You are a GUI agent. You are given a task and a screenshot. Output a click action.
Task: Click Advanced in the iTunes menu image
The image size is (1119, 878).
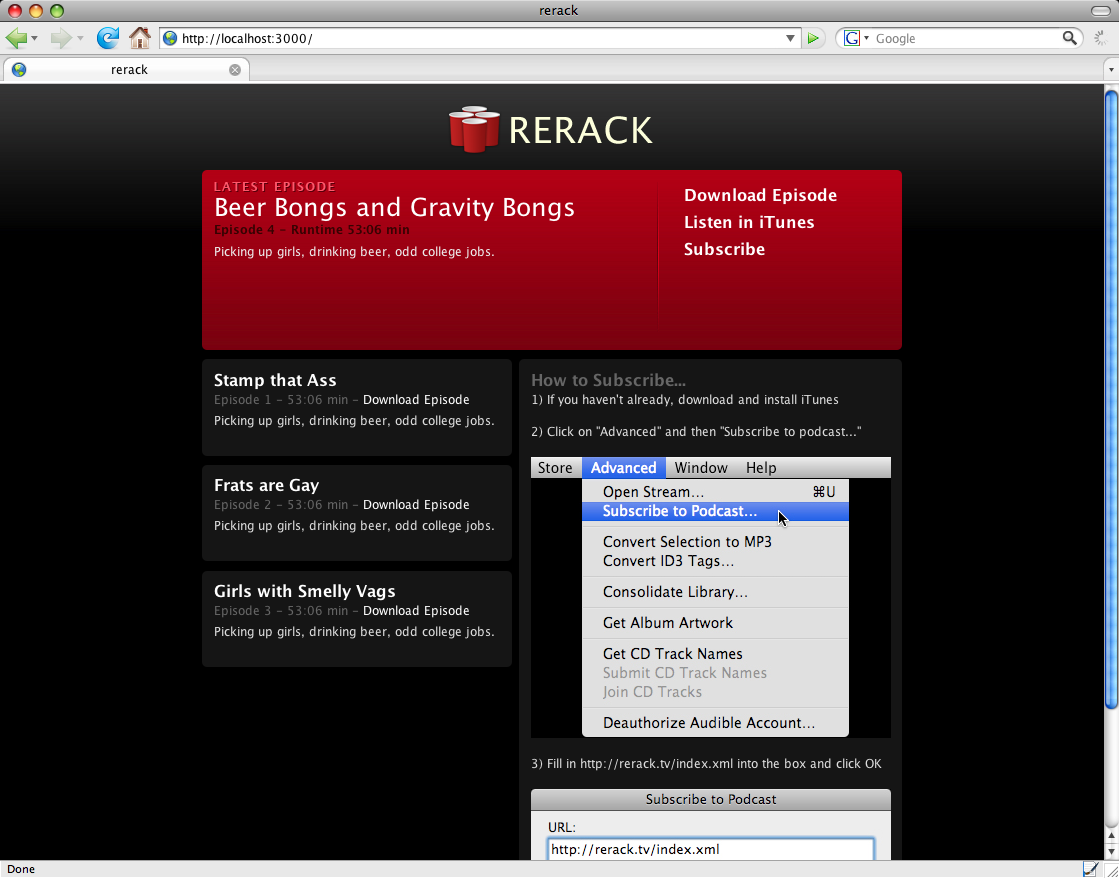pyautogui.click(x=624, y=468)
